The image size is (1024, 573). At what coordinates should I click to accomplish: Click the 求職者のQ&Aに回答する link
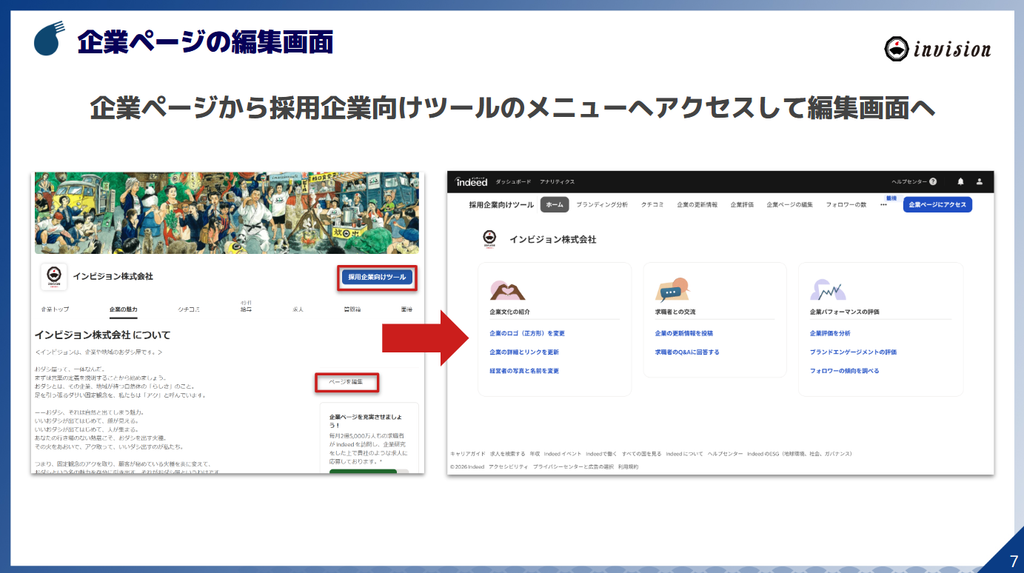687,352
